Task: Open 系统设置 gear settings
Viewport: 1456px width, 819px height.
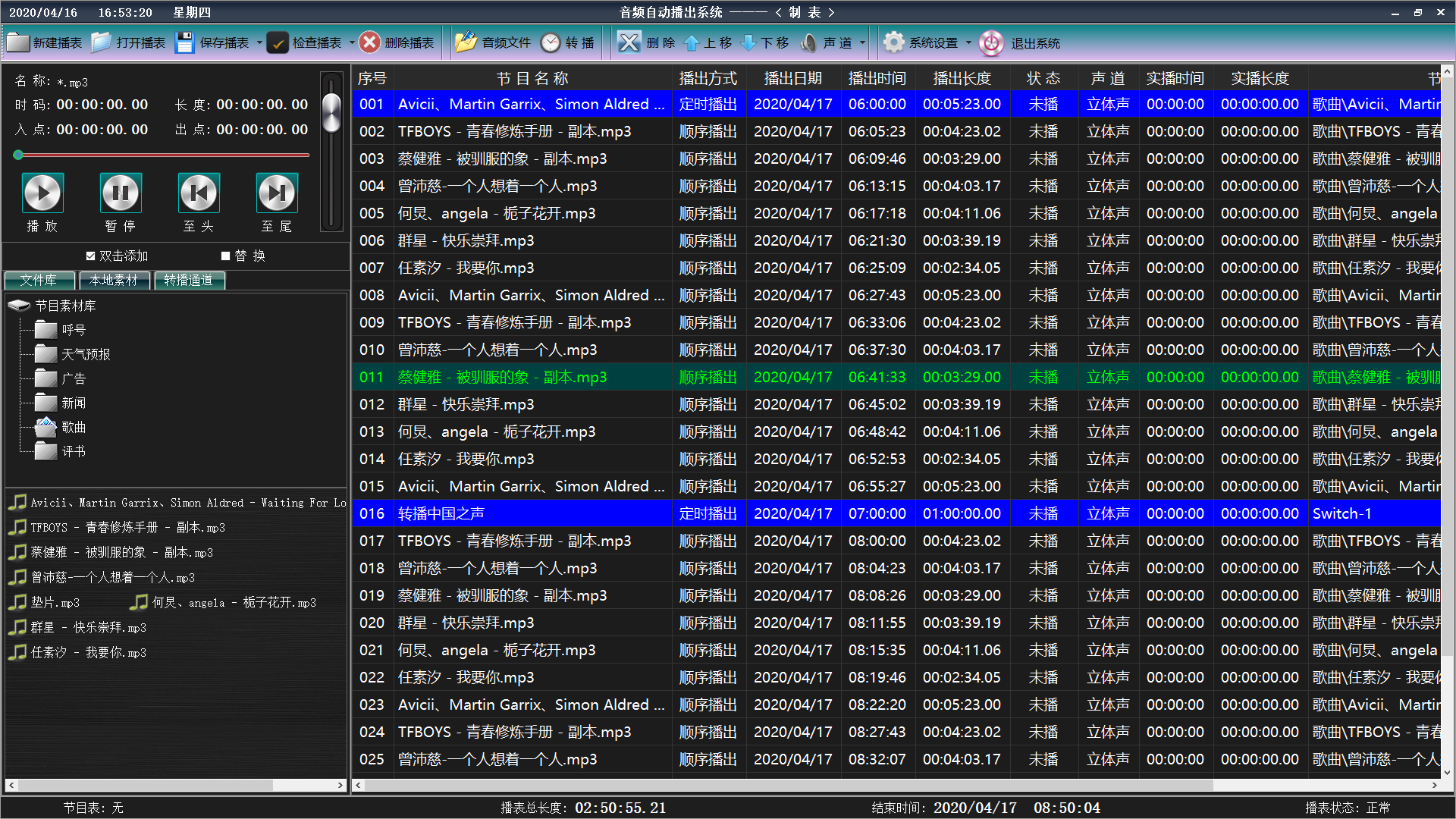Action: coord(921,42)
